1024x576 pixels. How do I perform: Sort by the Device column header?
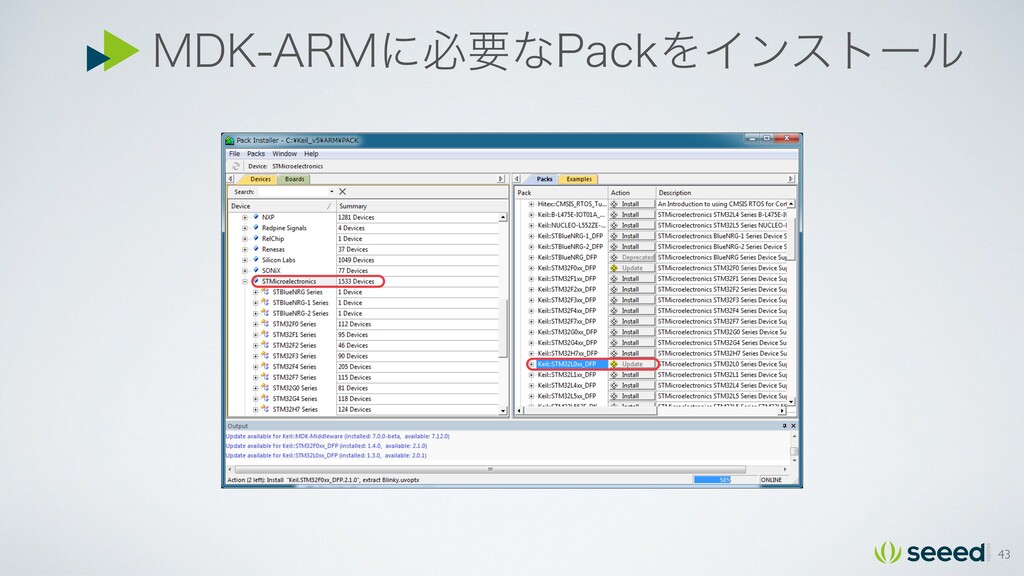[281, 206]
